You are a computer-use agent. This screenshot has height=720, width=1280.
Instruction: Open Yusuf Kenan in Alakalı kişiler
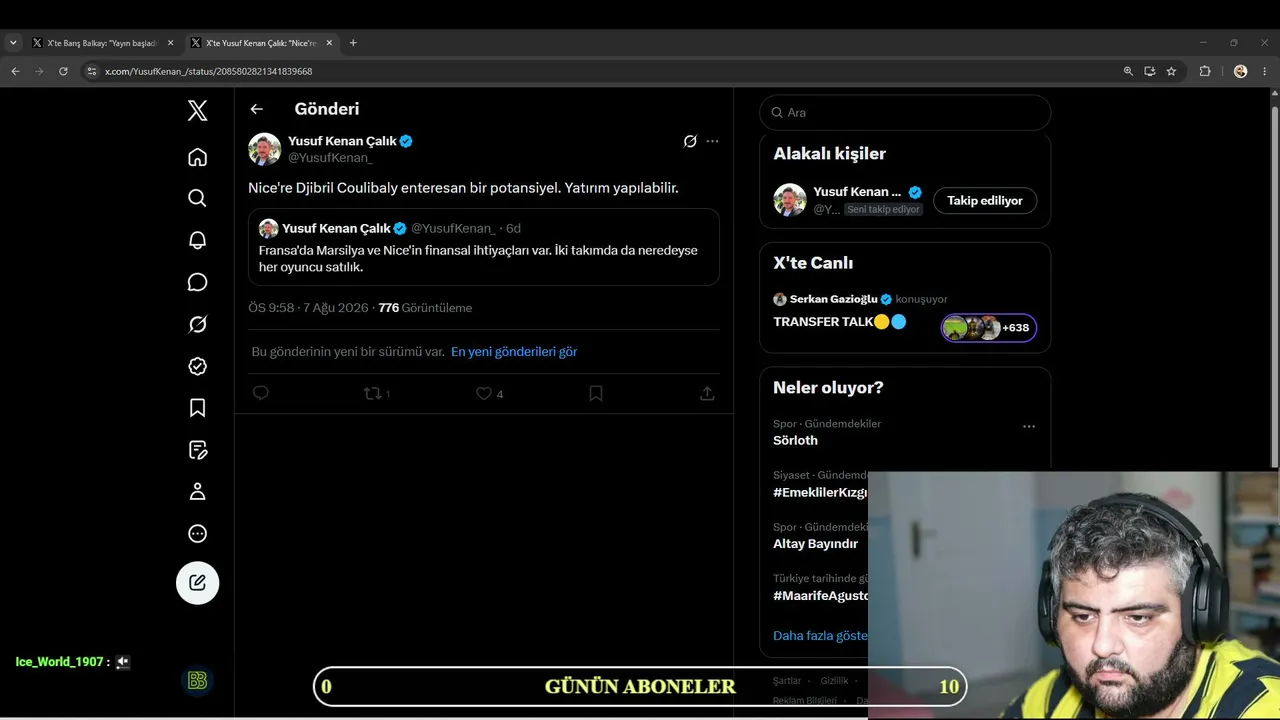[x=857, y=192]
